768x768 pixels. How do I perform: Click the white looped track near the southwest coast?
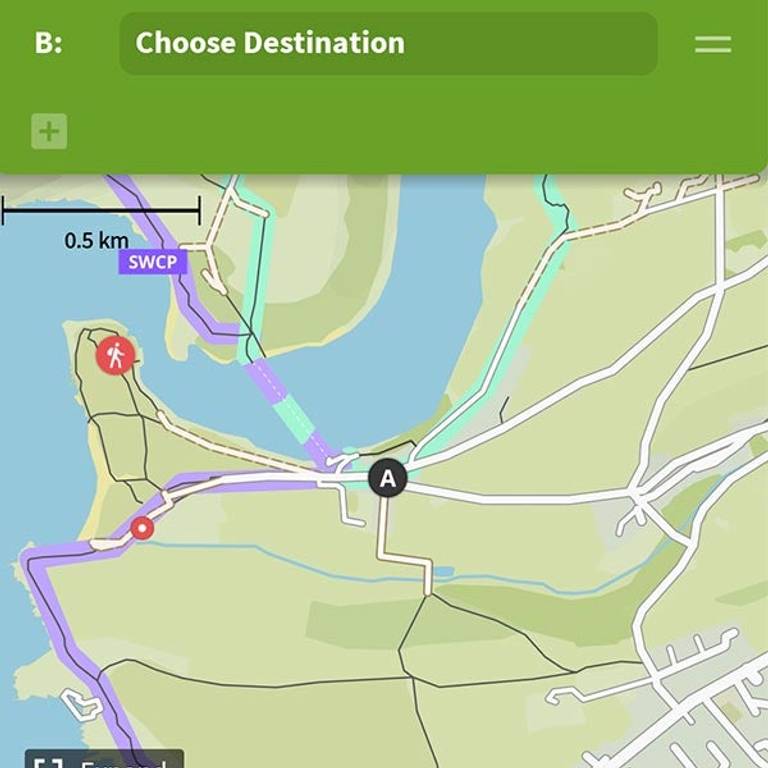point(81,703)
